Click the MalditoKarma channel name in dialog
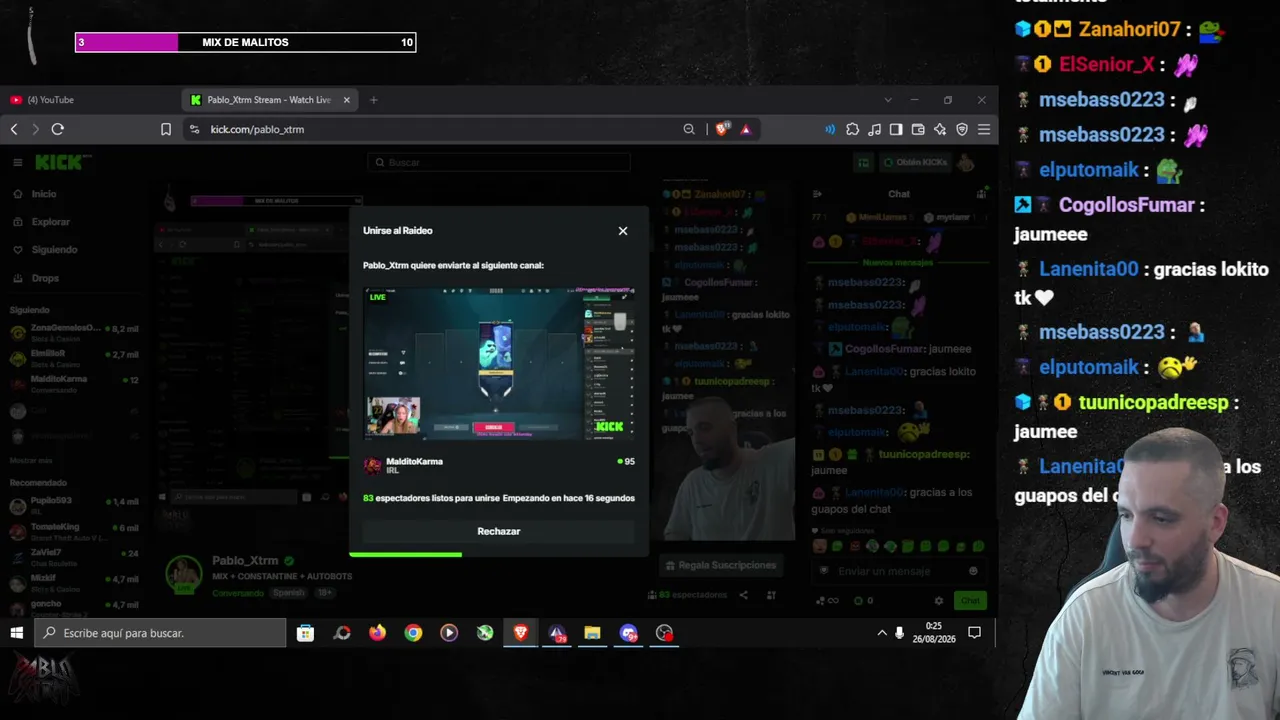Image resolution: width=1280 pixels, height=720 pixels. (414, 461)
